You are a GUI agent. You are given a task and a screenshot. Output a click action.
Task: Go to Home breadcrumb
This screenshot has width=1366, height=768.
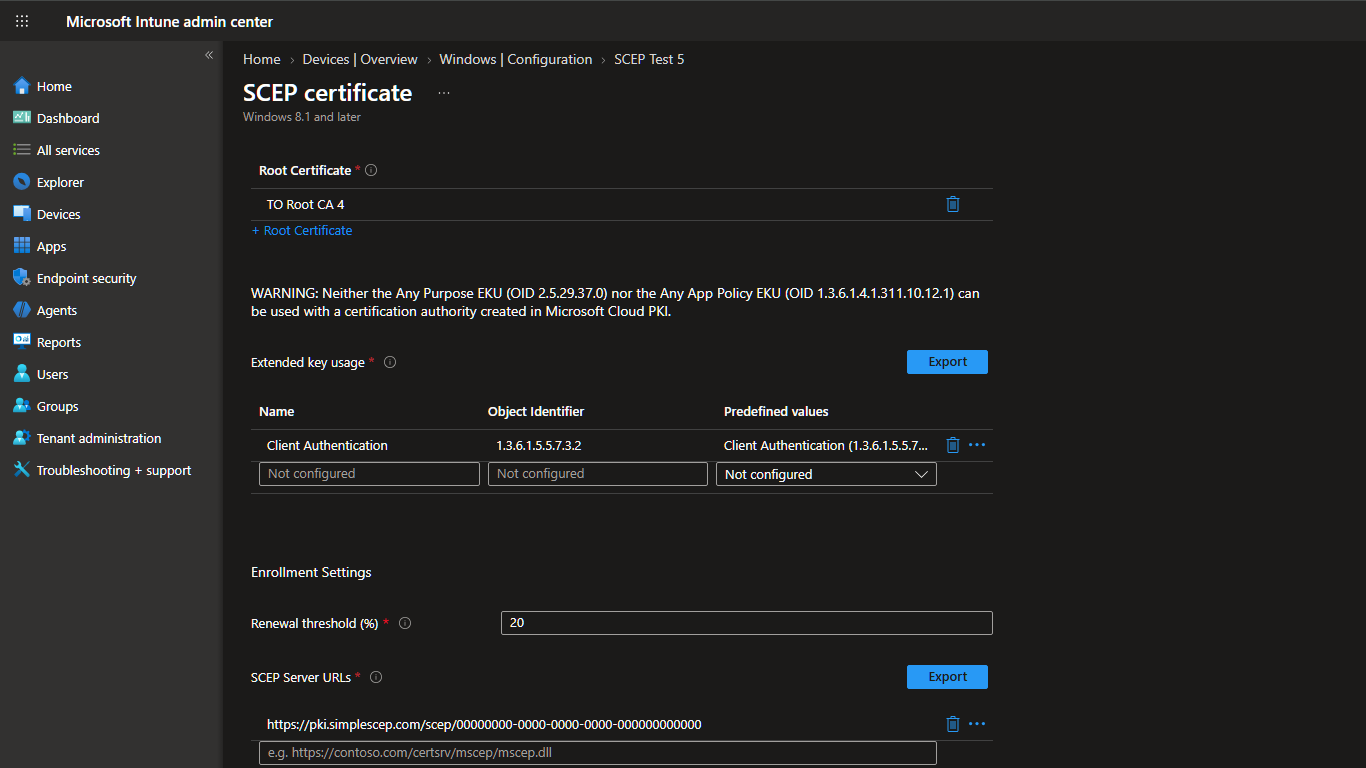[x=262, y=59]
